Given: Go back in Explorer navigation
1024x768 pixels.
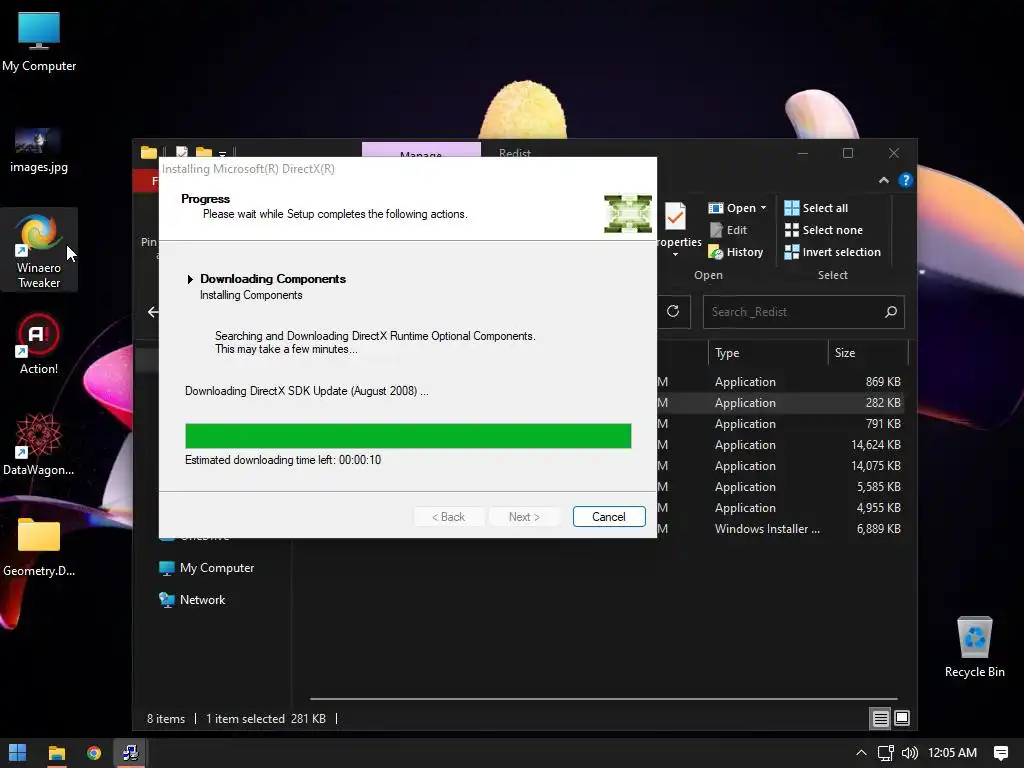Looking at the screenshot, I should (x=152, y=312).
